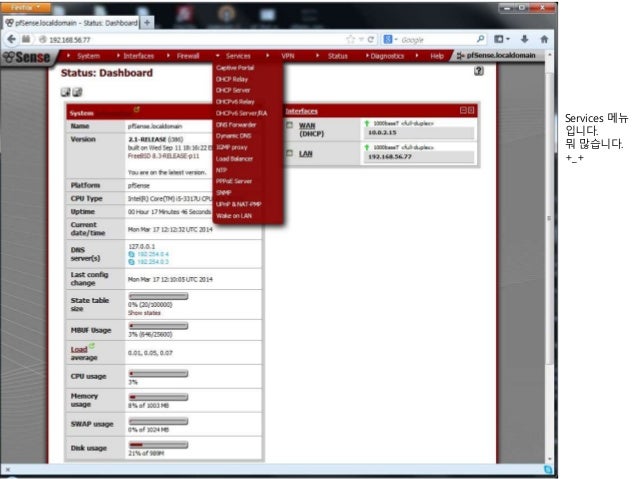Expand the Interfaces top menu
The height and width of the screenshot is (479, 638).
pos(139,56)
